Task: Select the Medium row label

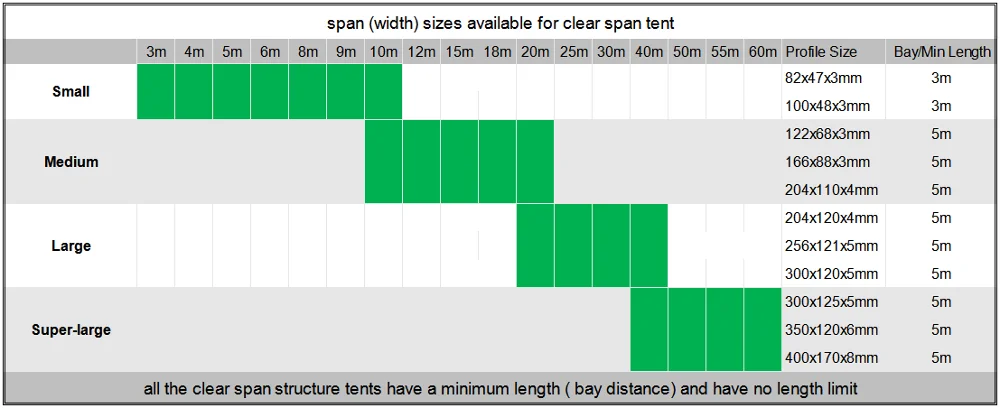Action: tap(71, 162)
